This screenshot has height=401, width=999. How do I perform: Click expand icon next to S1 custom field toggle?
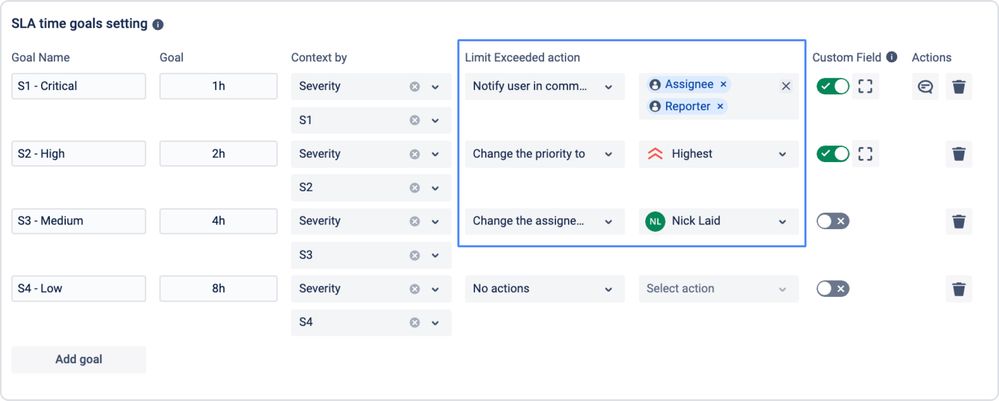click(x=866, y=86)
